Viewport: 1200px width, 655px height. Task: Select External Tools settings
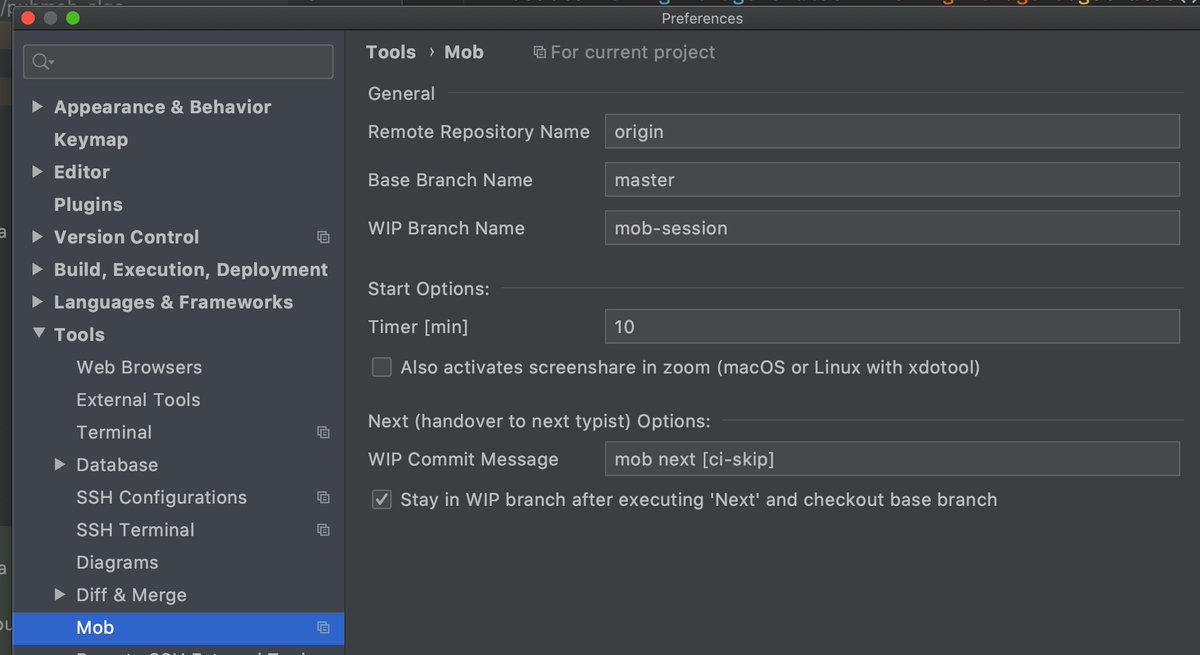(x=138, y=400)
